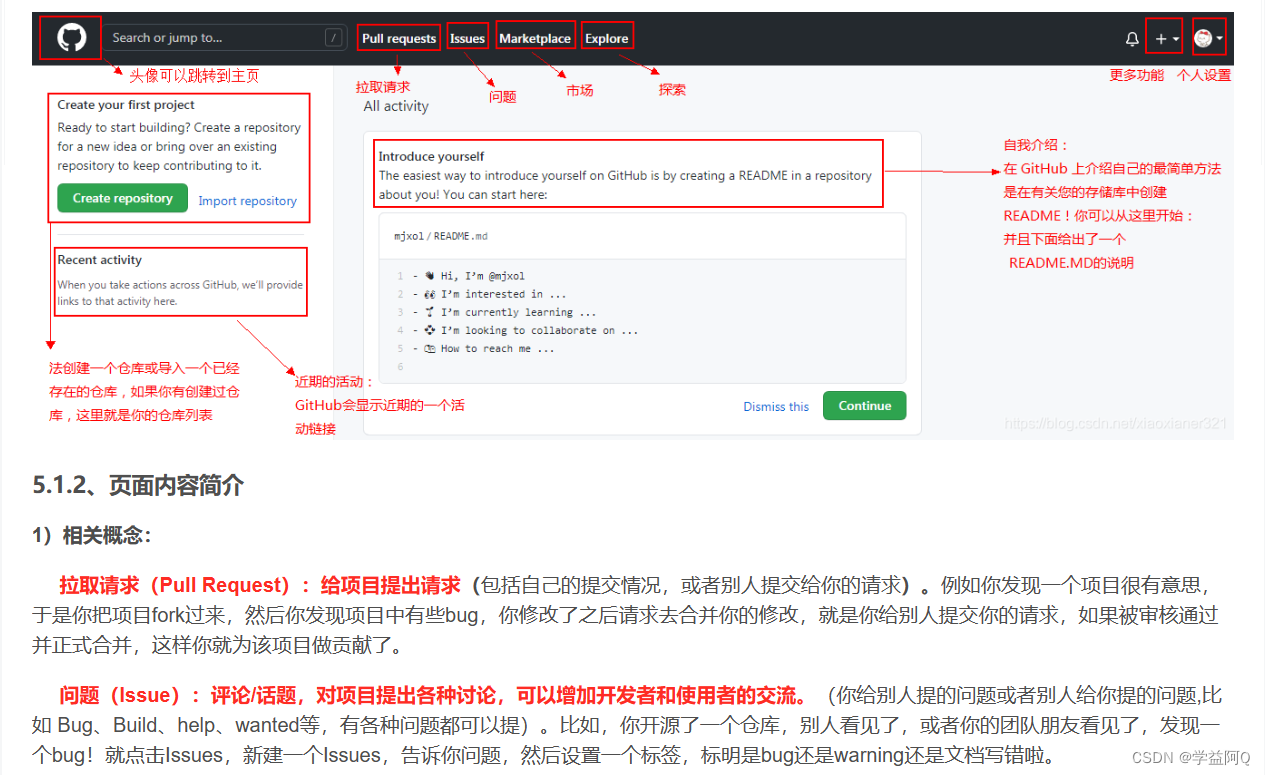Screen dimensions: 1265x775
Task: Click the Introduce yourself heading
Action: (431, 156)
